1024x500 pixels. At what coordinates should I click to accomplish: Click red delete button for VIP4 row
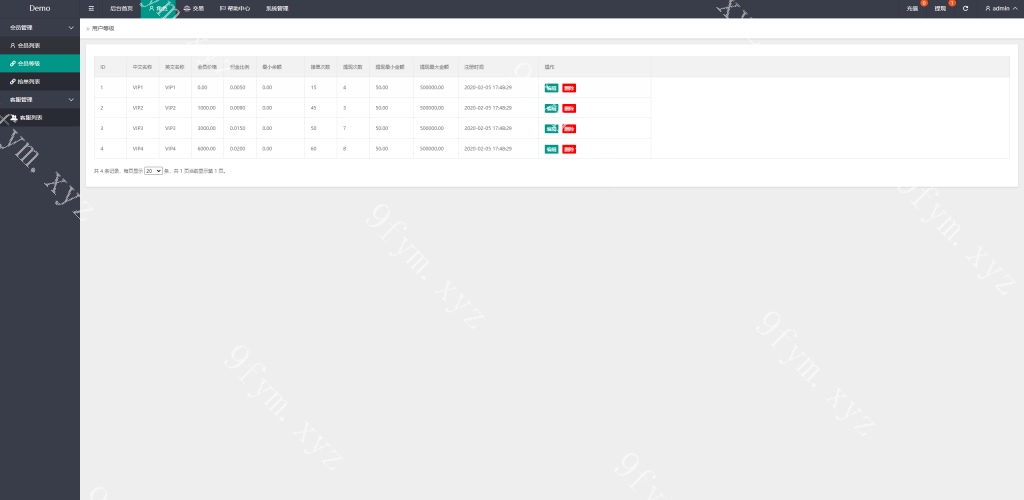coord(569,149)
